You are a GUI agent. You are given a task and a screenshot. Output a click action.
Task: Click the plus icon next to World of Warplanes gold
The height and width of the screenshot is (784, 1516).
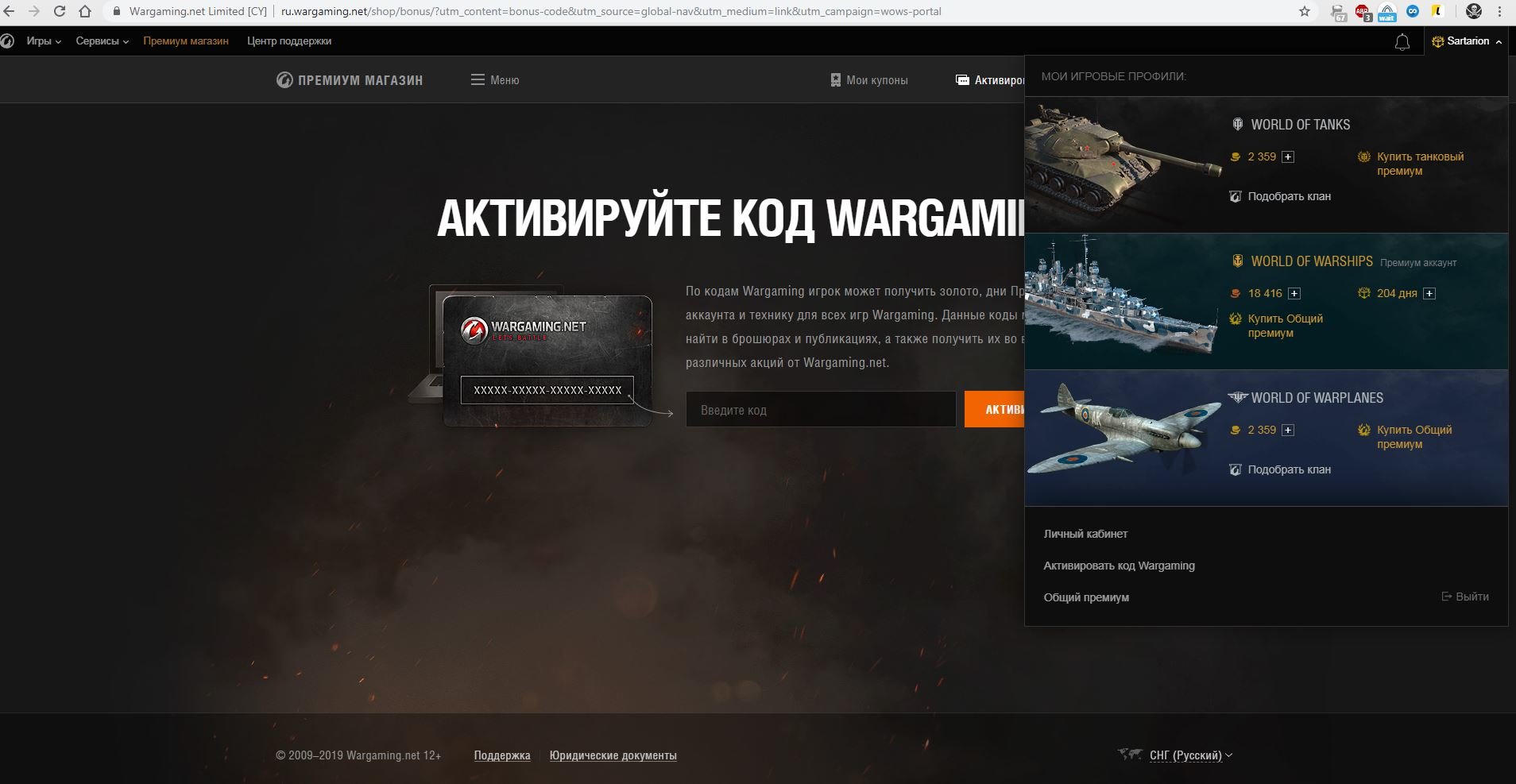[x=1288, y=431]
